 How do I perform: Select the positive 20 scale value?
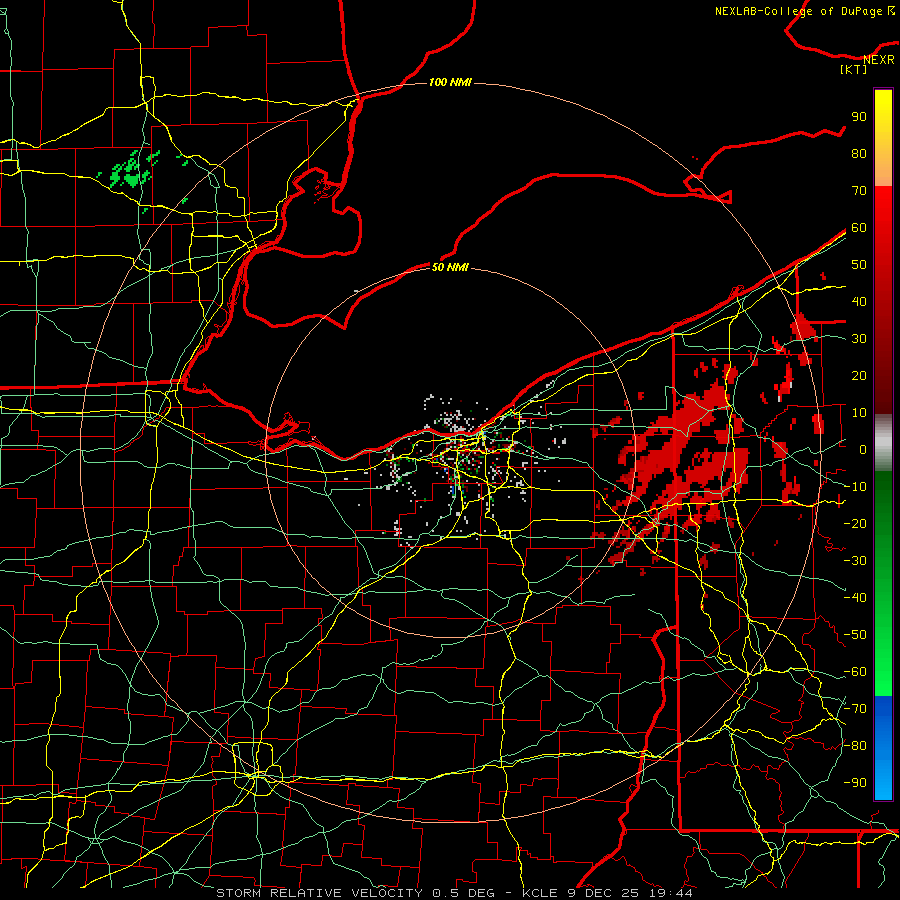tap(859, 376)
